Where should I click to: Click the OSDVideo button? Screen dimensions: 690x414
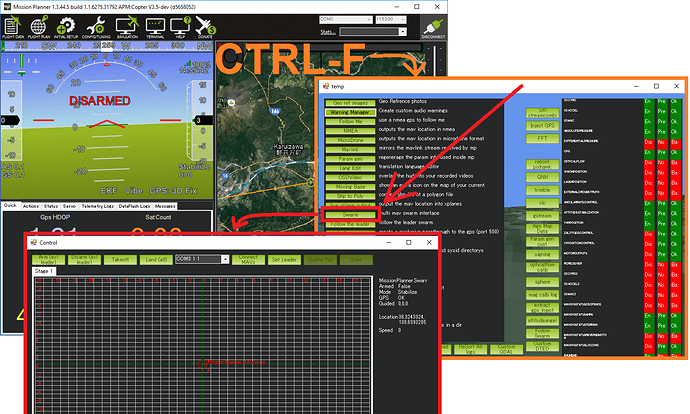pos(350,177)
